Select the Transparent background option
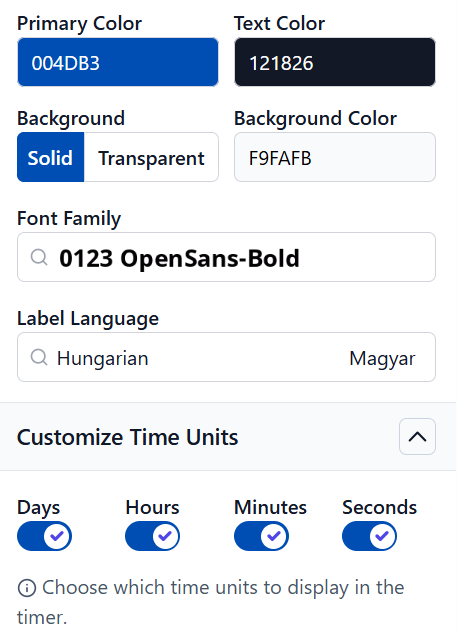This screenshot has width=457, height=630. [x=151, y=158]
